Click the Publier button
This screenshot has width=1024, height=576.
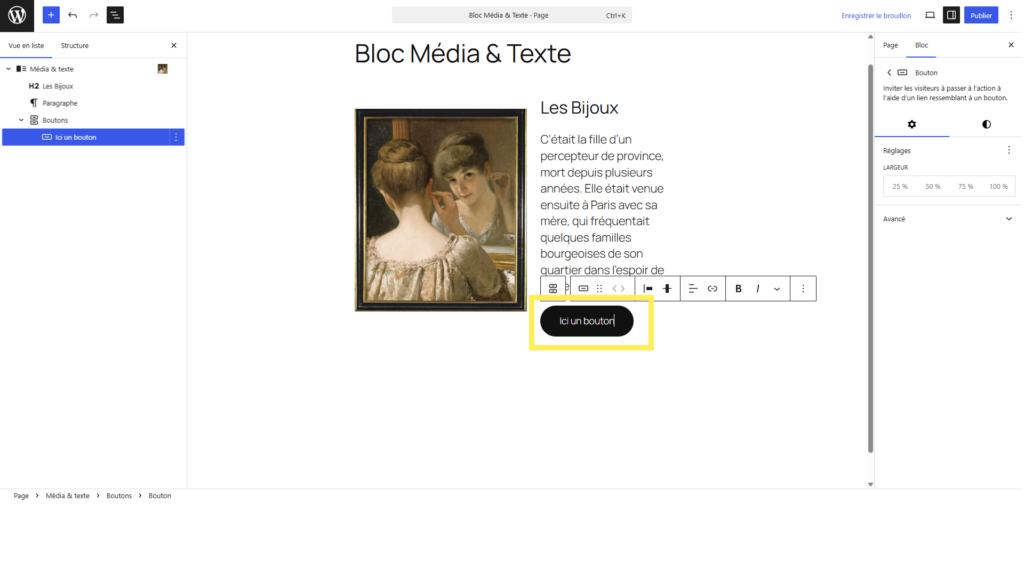coord(981,15)
